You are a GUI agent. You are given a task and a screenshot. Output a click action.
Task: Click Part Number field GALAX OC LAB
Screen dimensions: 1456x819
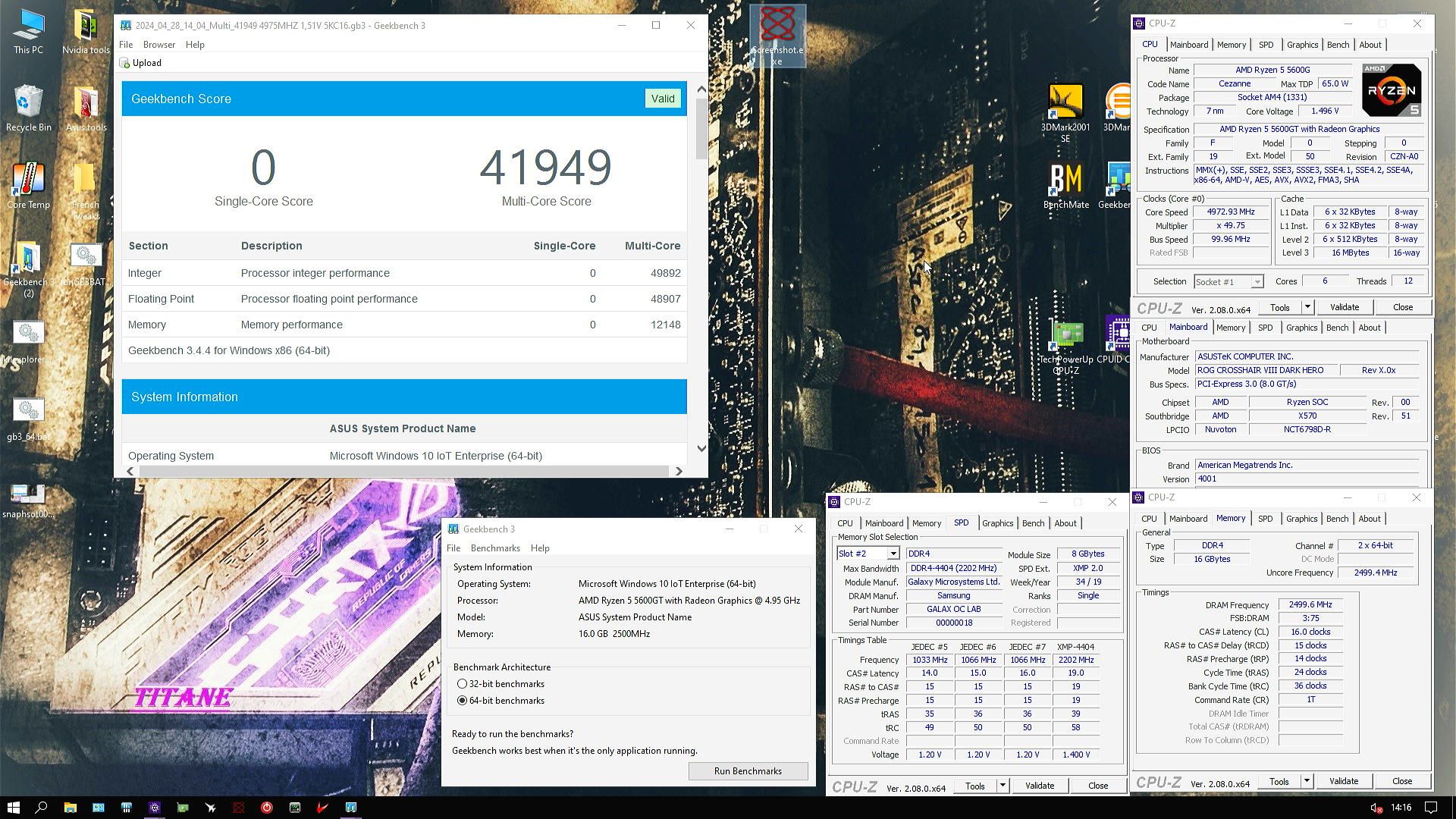pos(953,610)
